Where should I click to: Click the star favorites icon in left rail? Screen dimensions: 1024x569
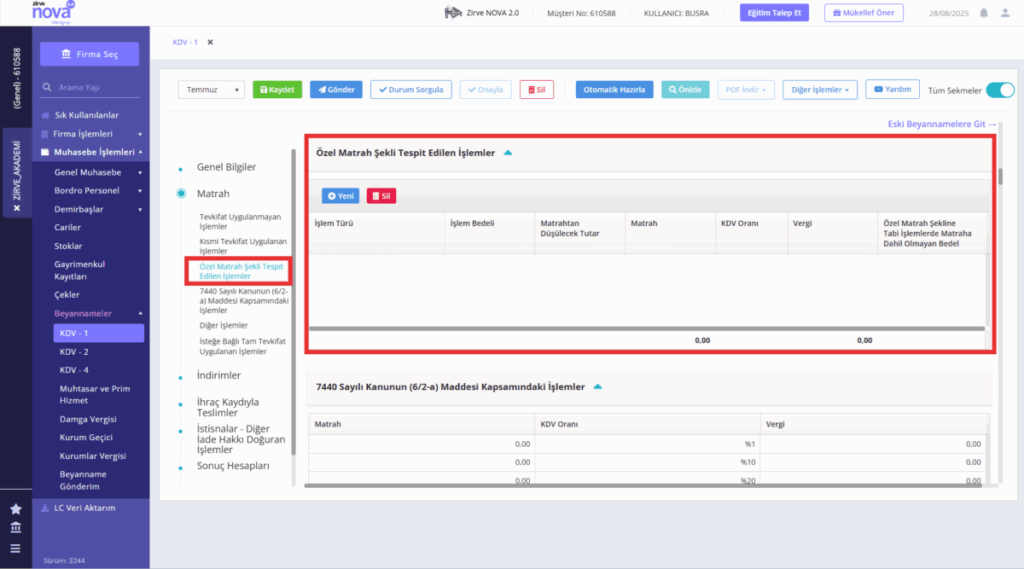[x=16, y=509]
